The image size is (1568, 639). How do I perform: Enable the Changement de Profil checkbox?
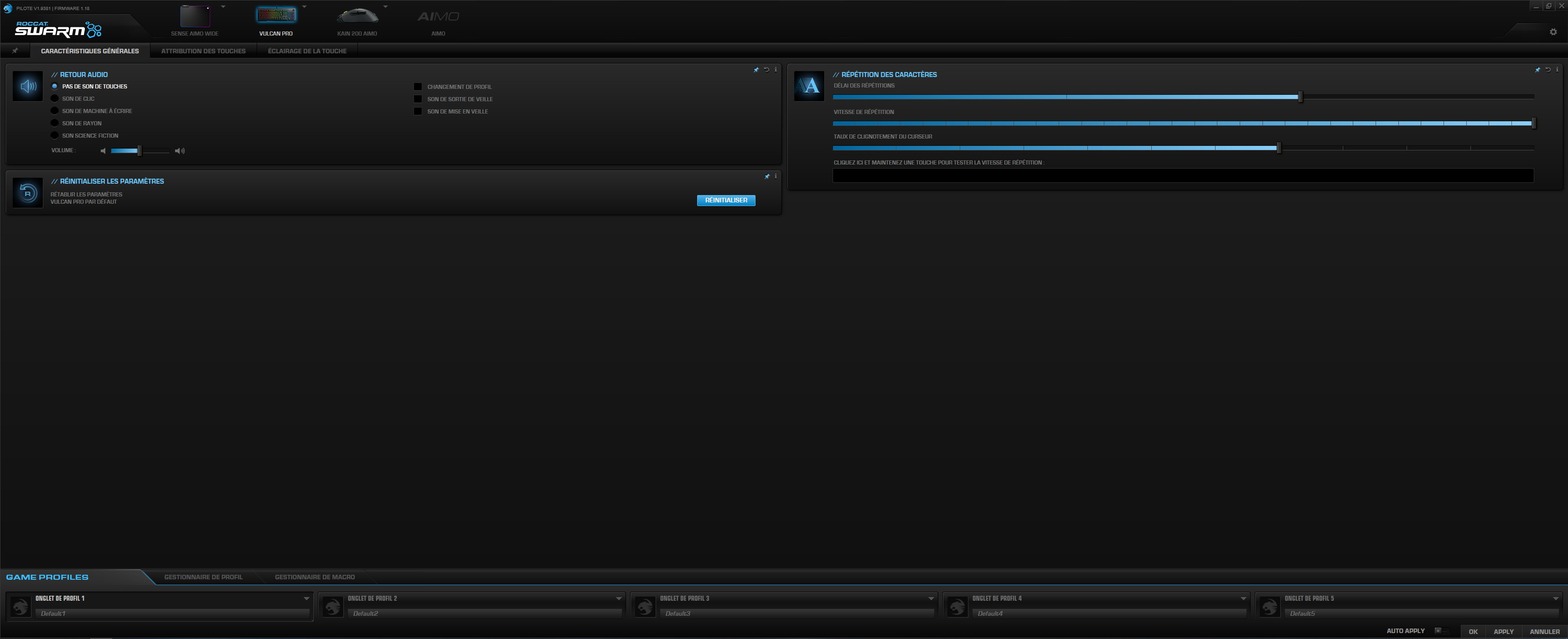(418, 87)
